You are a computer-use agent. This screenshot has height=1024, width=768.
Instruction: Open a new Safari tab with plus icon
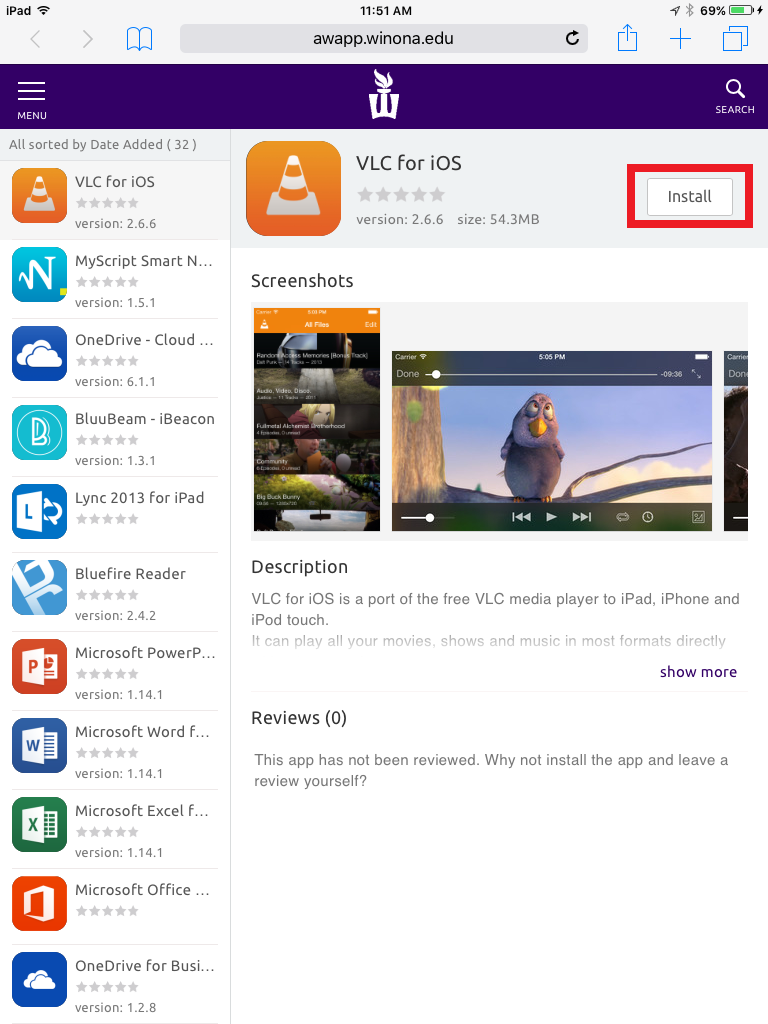point(680,39)
